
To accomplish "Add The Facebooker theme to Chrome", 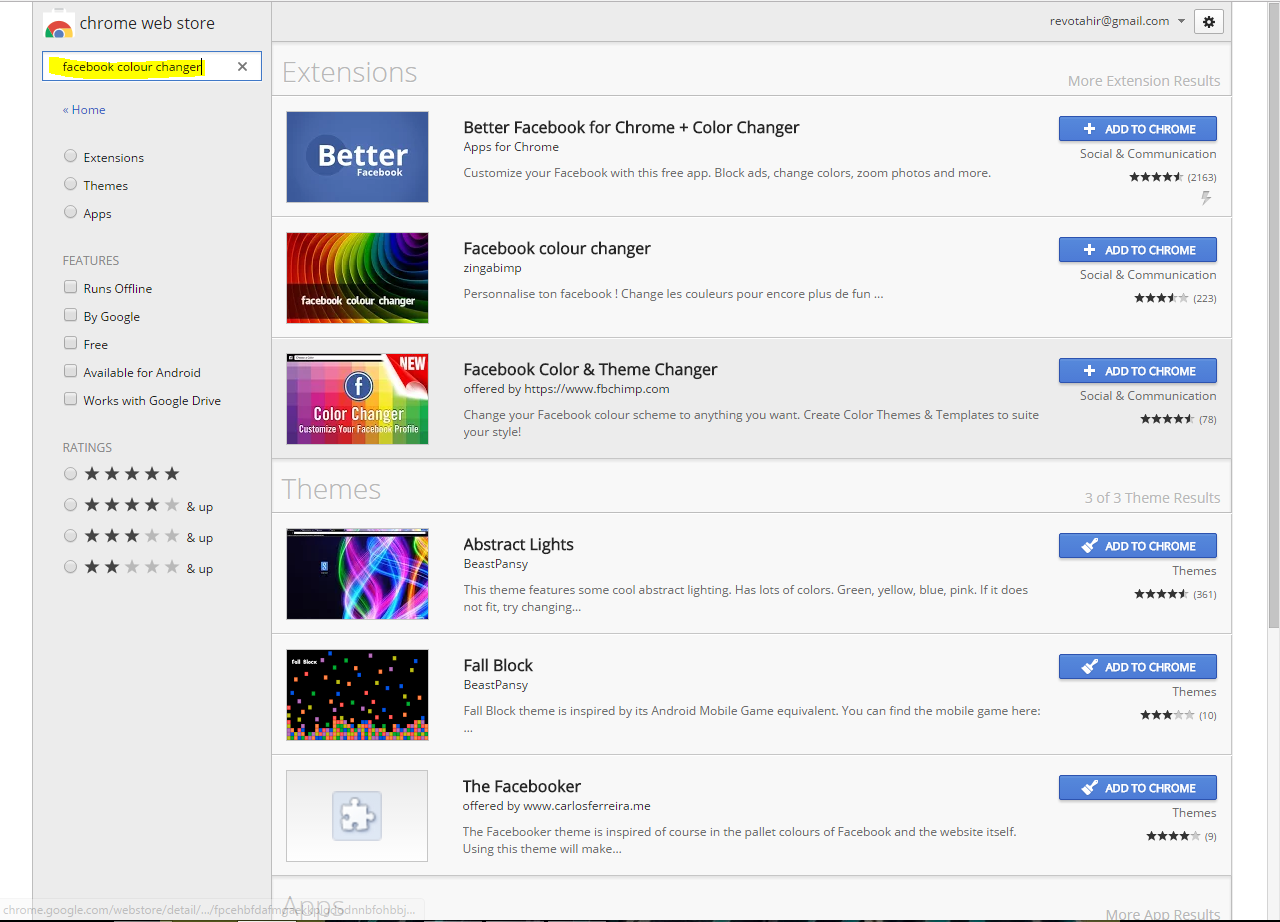I will (1138, 788).
